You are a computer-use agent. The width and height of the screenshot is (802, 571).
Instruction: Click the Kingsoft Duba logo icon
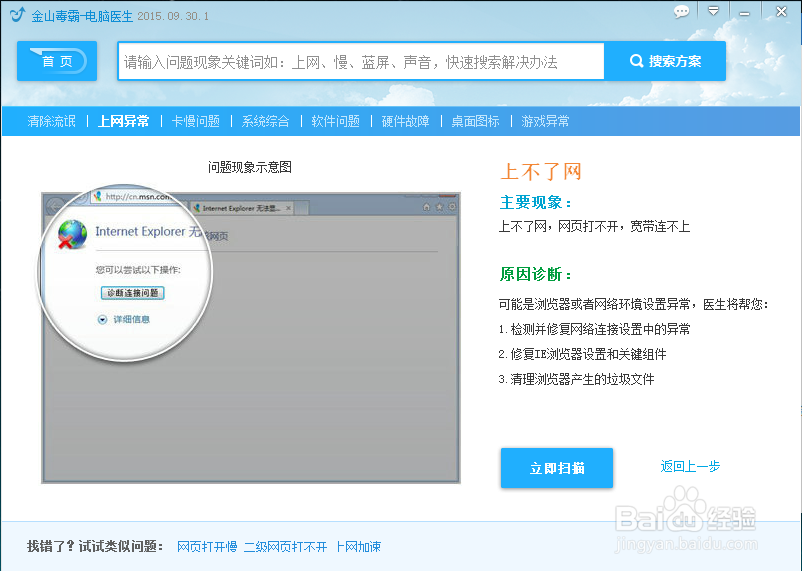17,14
